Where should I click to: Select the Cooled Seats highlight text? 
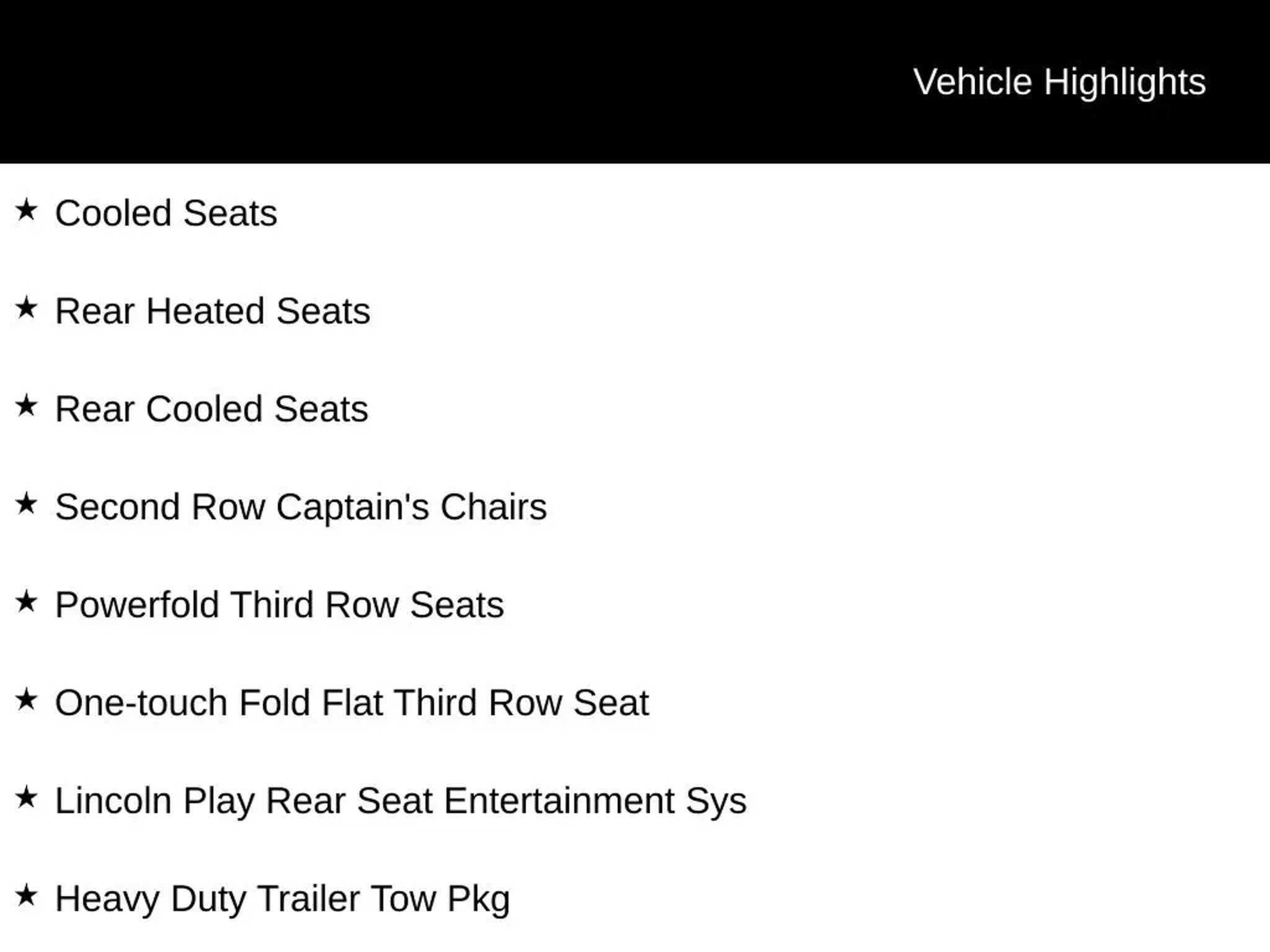(x=166, y=213)
